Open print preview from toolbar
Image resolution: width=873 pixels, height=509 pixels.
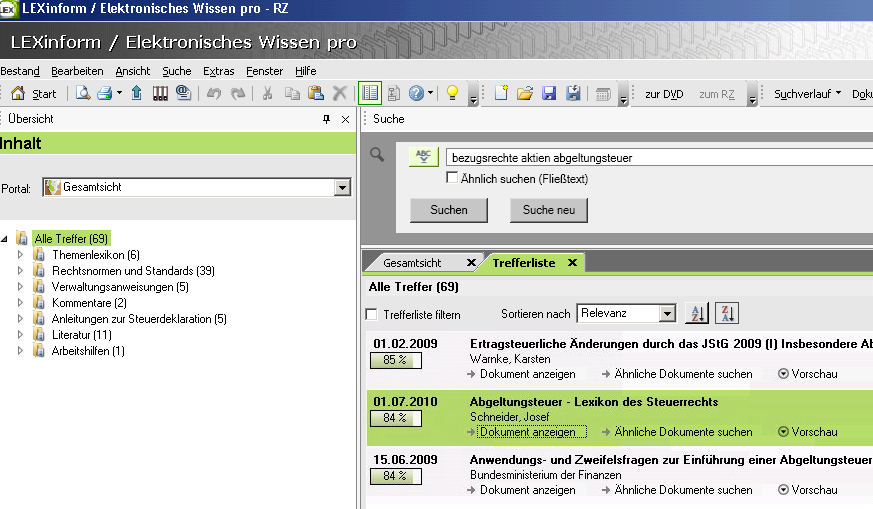[82, 93]
